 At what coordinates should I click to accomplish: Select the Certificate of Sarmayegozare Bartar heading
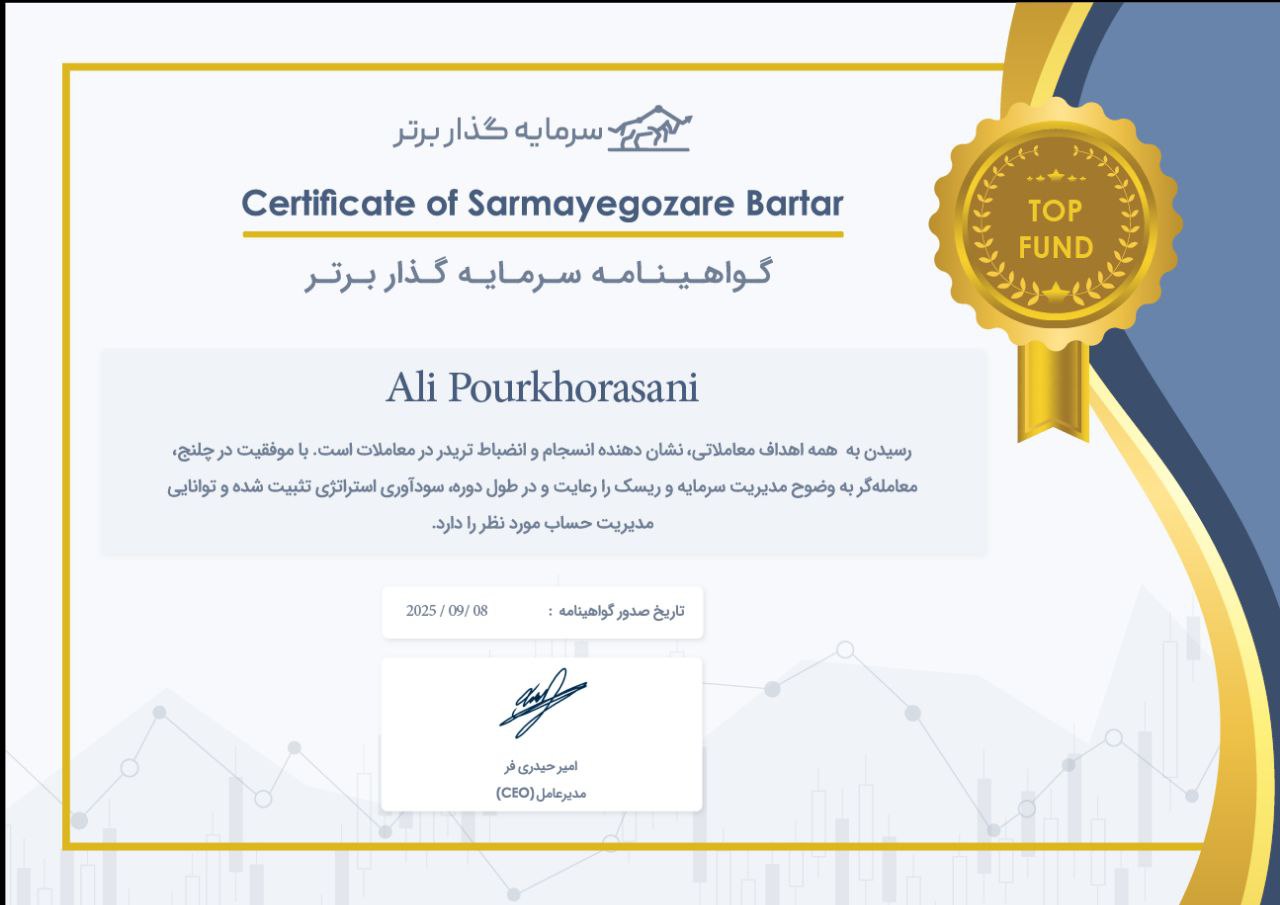(542, 204)
